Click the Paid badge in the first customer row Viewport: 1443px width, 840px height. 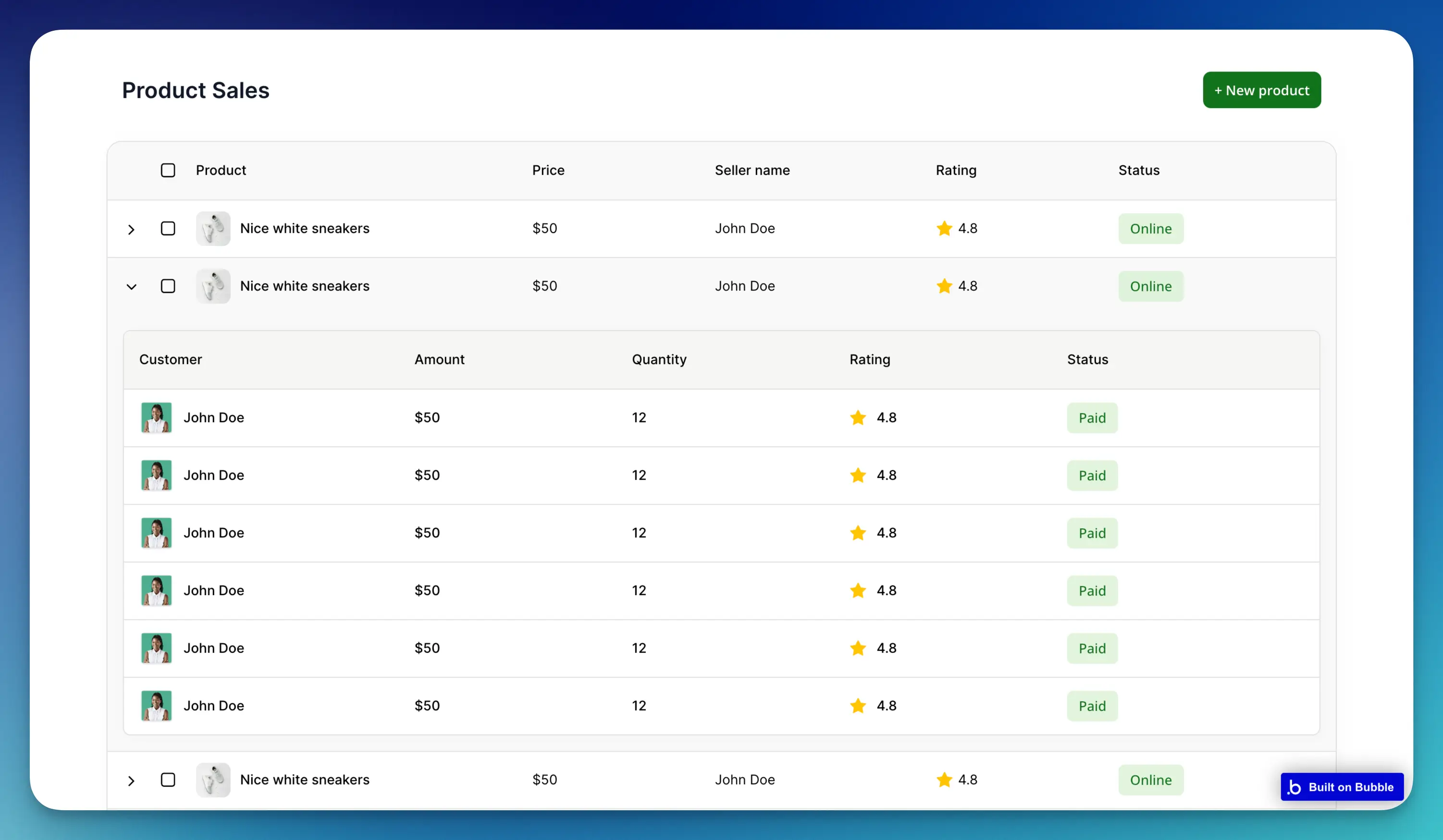pyautogui.click(x=1091, y=418)
